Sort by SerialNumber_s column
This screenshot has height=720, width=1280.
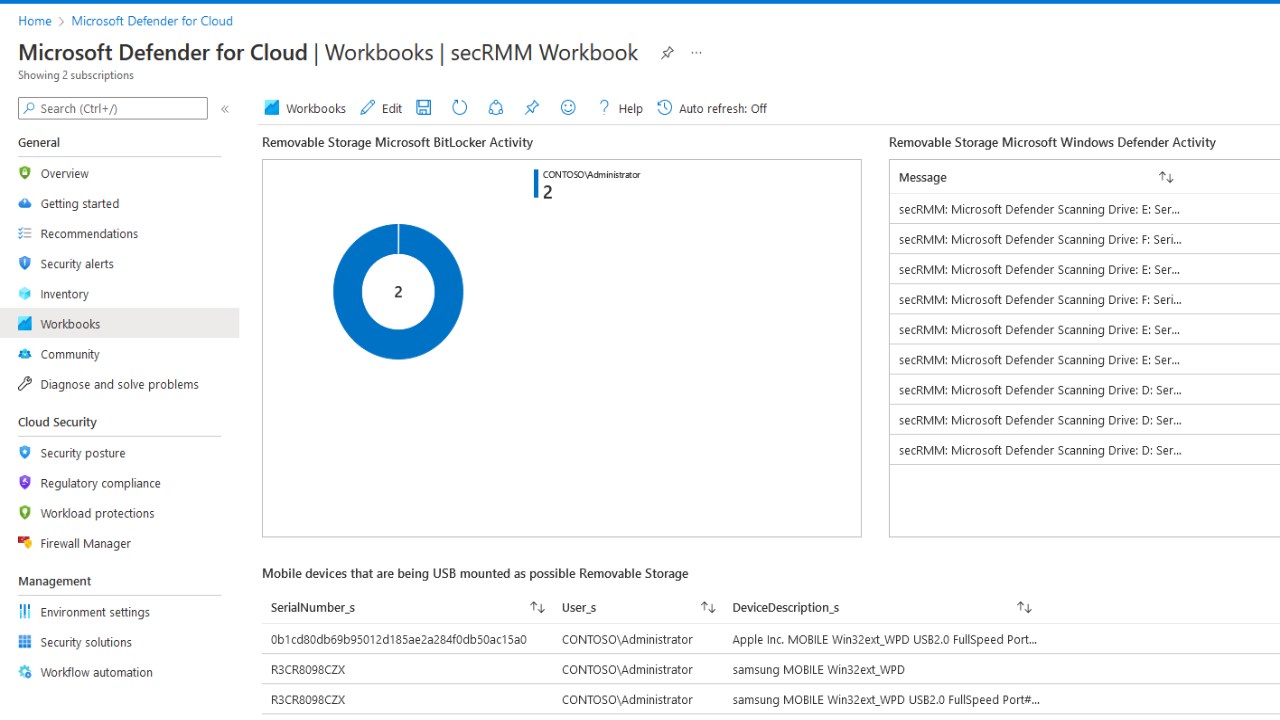(537, 607)
